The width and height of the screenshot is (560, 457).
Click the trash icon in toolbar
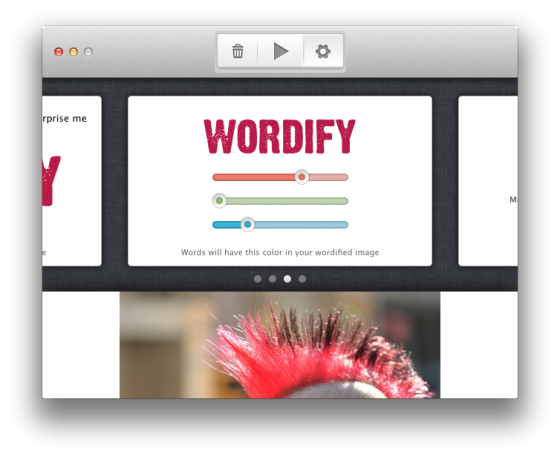click(x=238, y=51)
